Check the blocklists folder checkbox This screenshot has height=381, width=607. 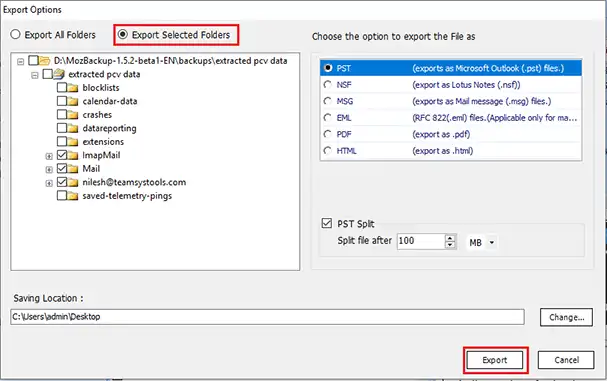coord(62,88)
